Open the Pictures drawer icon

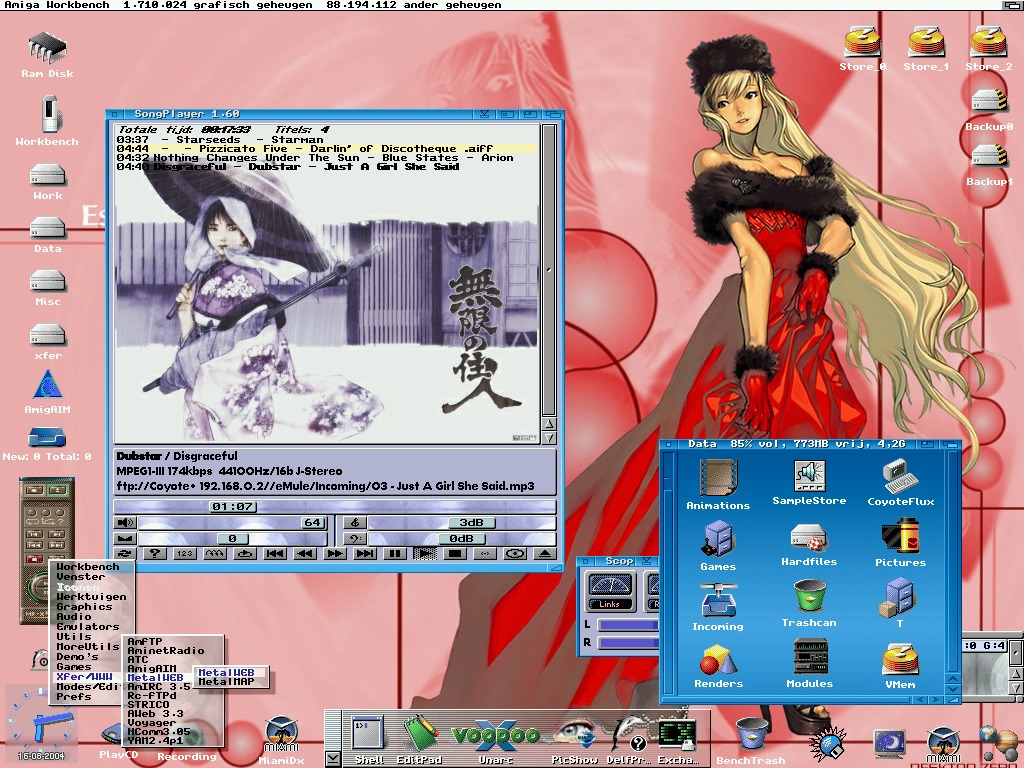tap(901, 543)
